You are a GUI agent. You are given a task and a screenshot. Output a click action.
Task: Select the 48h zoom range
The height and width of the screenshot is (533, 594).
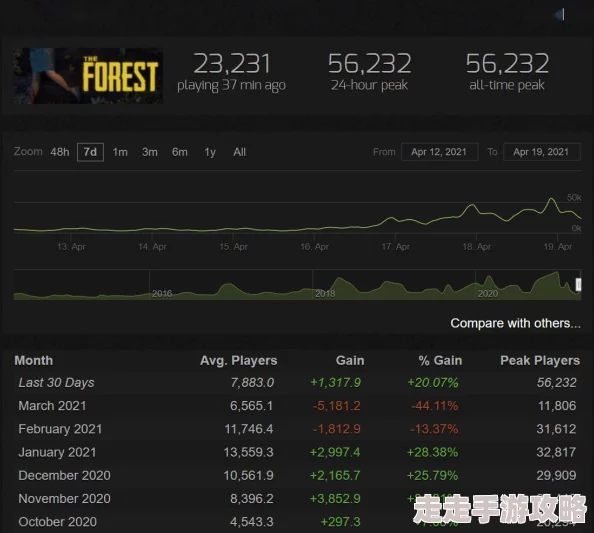point(60,152)
